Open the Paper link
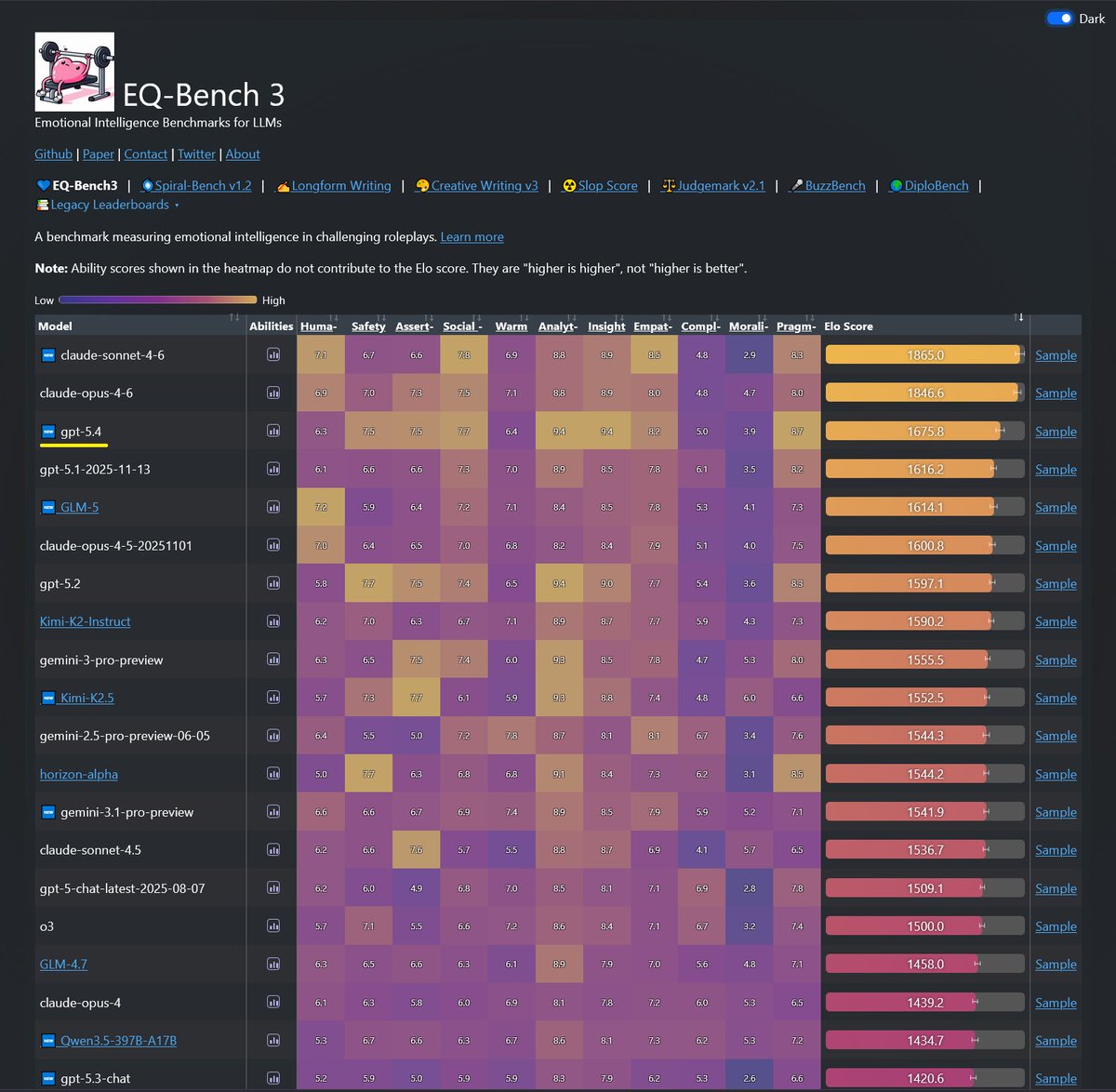Screen dimensions: 1116x1092 98,153
